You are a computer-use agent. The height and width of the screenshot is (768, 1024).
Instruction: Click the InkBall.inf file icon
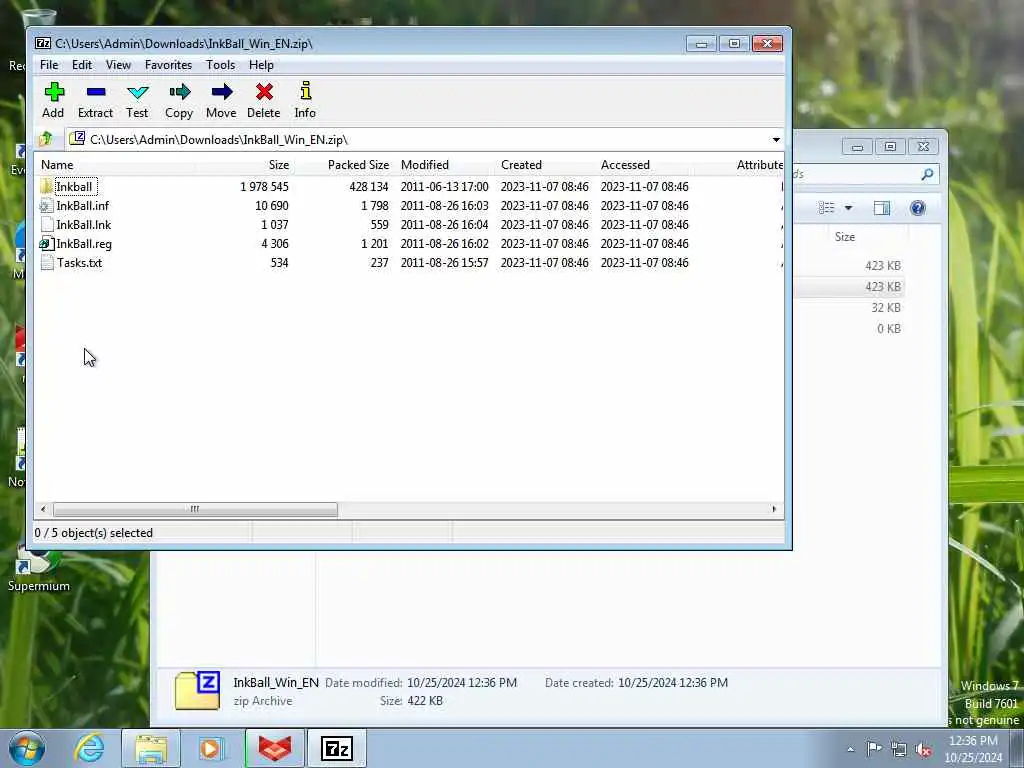[x=46, y=206]
